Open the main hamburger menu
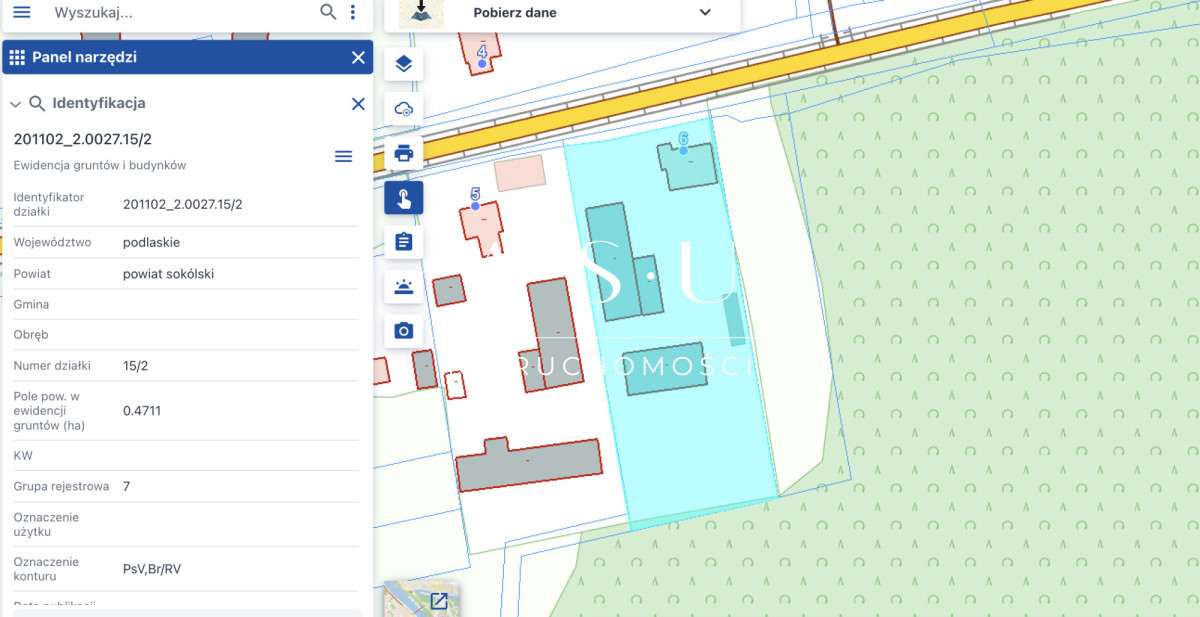This screenshot has height=617, width=1200. click(21, 12)
